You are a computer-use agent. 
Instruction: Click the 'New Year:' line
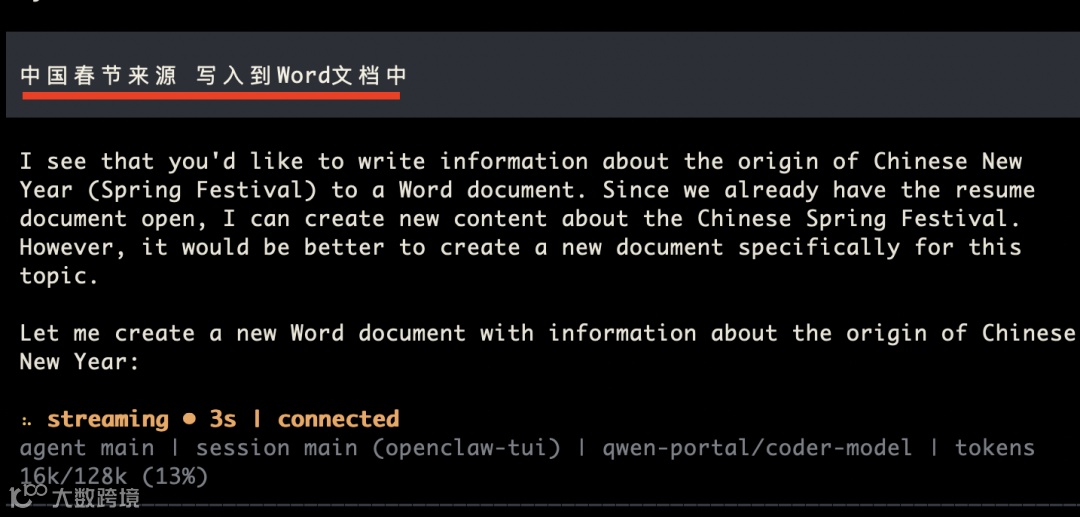click(x=79, y=361)
